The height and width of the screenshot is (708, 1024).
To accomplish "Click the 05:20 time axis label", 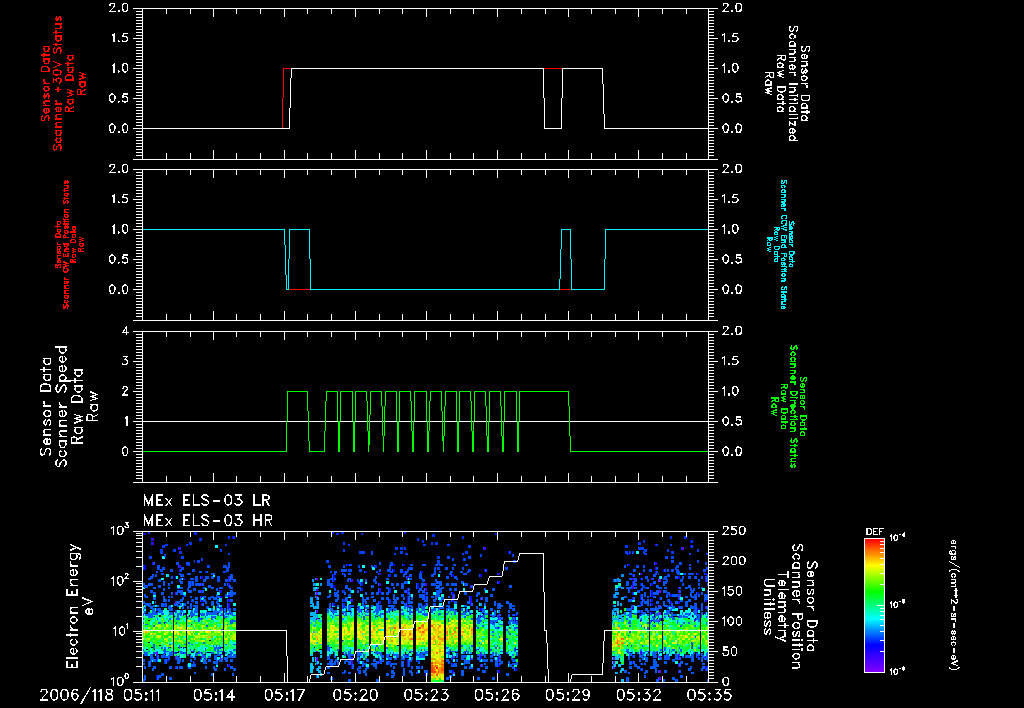I will tap(355, 695).
